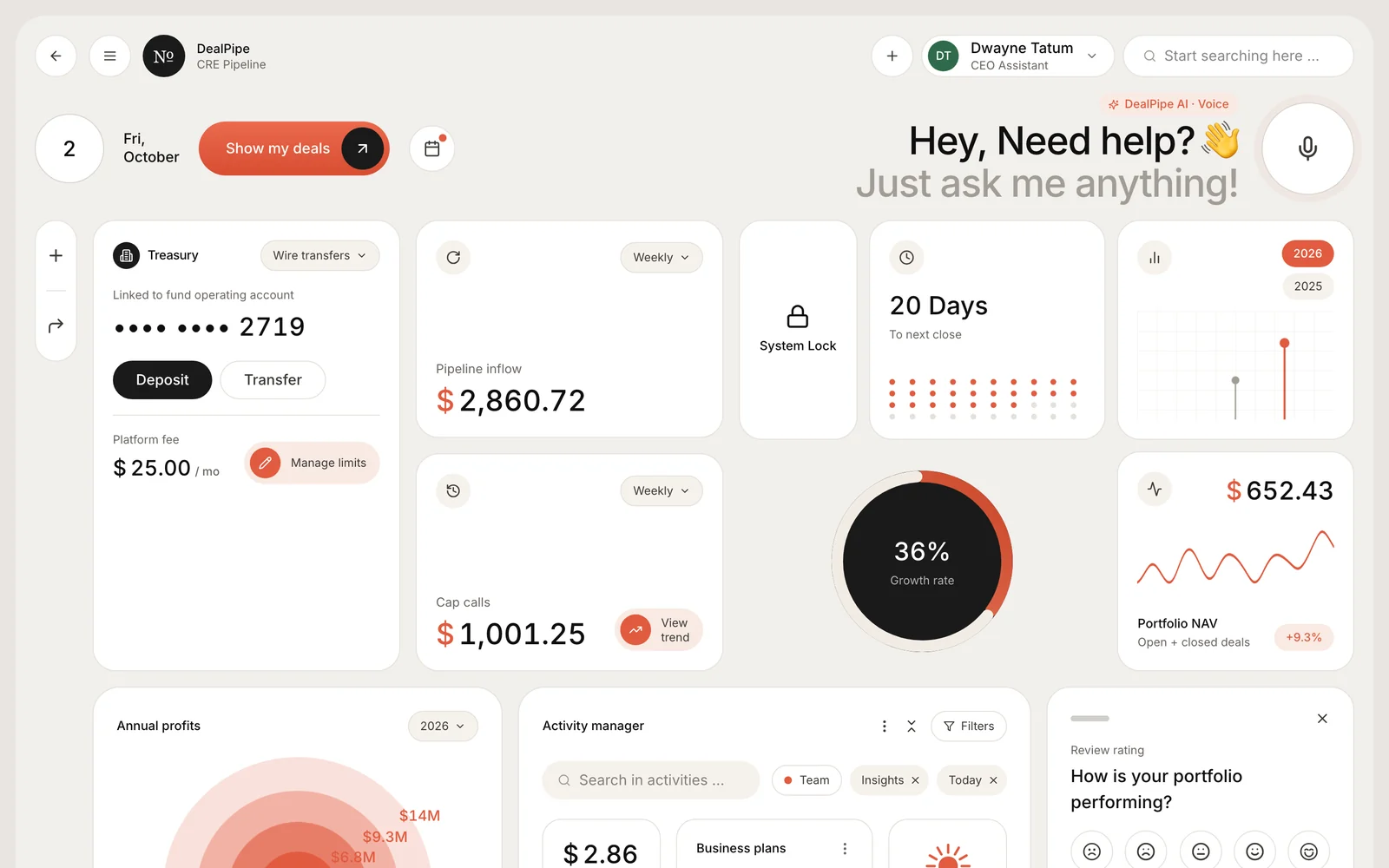Click the Manage limits button
Screen dimensions: 1389x868
coord(313,464)
